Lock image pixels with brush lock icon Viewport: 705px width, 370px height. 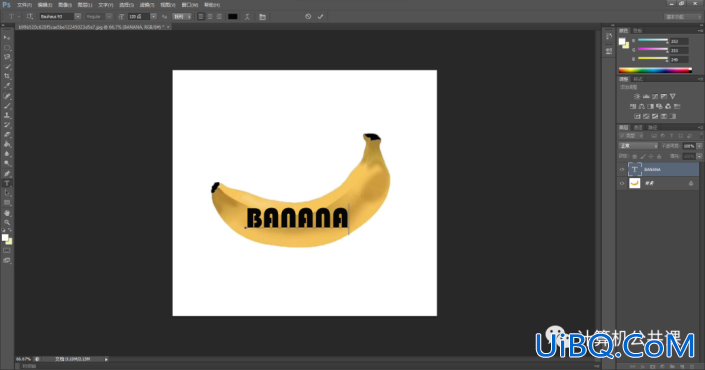643,156
